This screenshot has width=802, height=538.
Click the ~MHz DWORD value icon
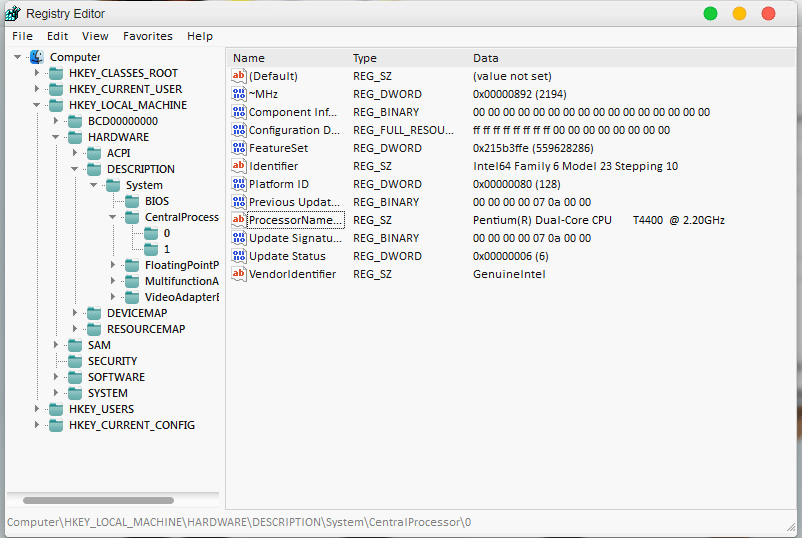coord(239,94)
